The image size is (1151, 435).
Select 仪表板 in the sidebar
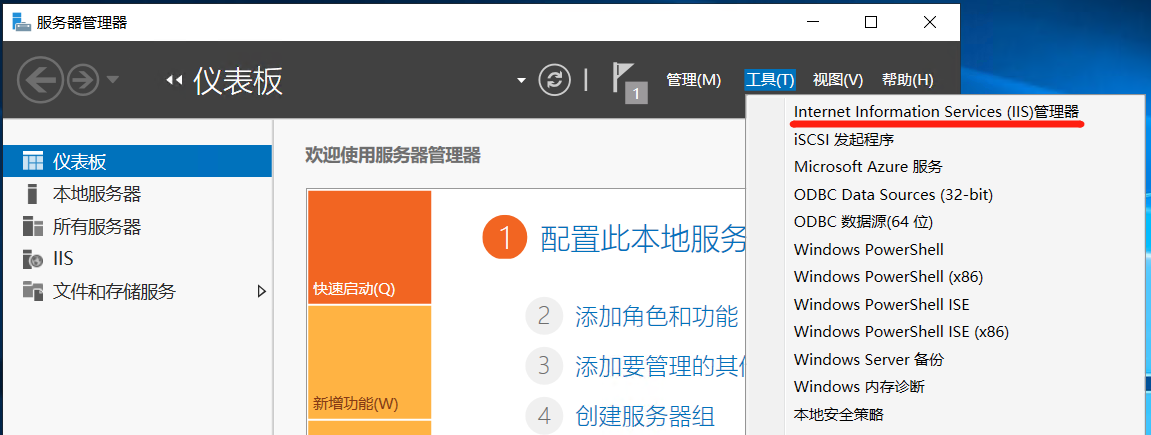pos(137,161)
